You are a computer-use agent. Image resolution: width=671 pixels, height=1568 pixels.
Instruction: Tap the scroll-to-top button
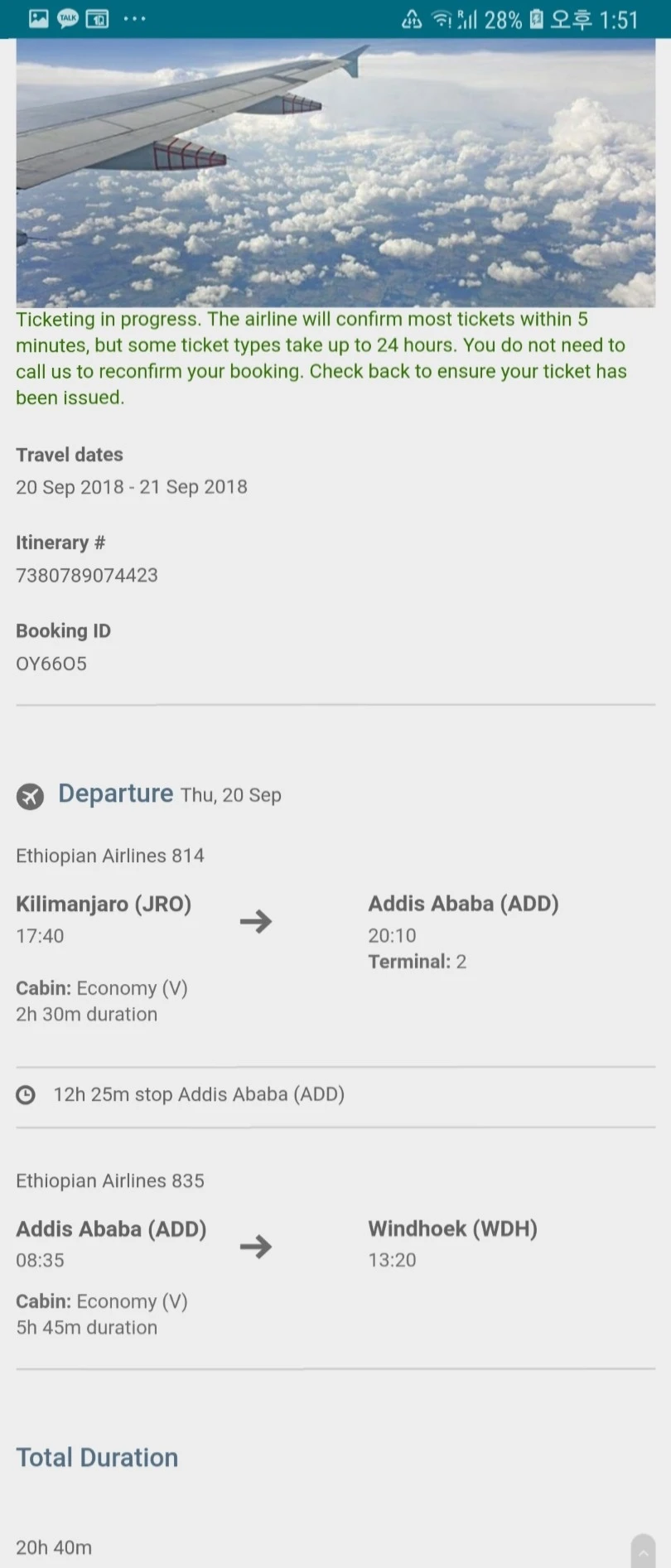coord(643,1551)
